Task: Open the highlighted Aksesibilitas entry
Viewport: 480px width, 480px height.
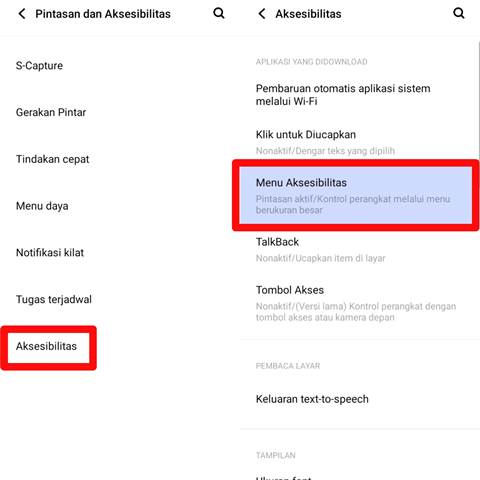Action: pyautogui.click(x=49, y=348)
